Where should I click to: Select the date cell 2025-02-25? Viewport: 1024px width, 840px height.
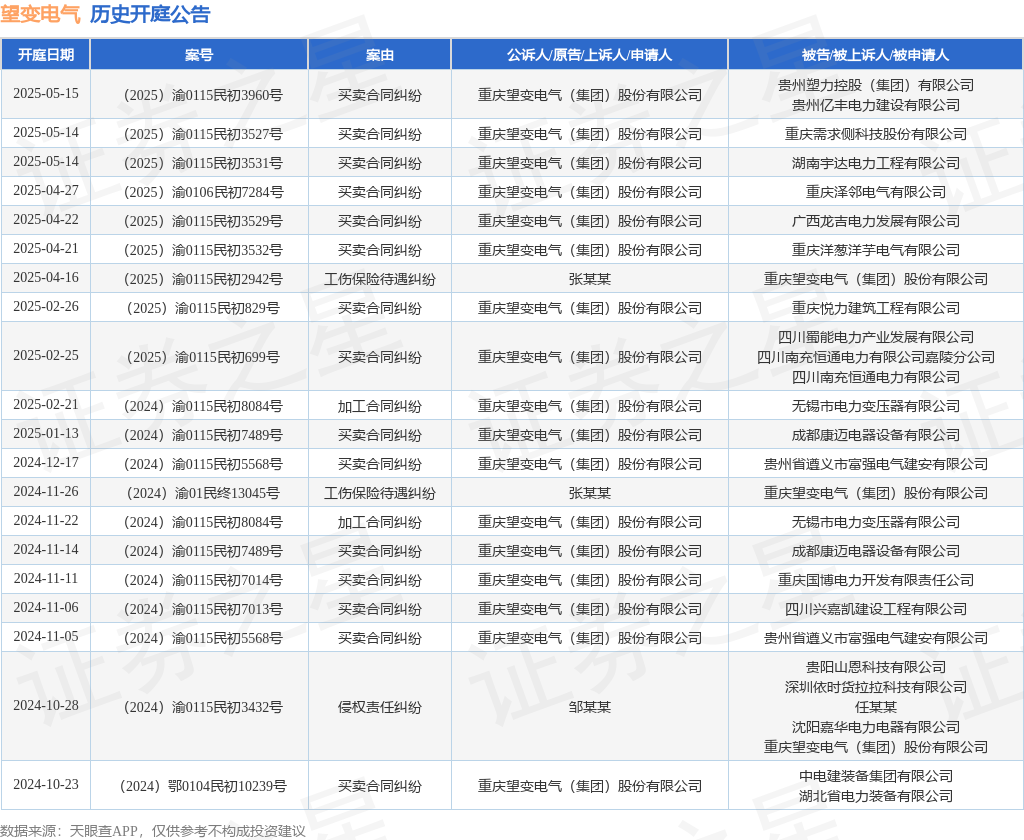click(46, 355)
